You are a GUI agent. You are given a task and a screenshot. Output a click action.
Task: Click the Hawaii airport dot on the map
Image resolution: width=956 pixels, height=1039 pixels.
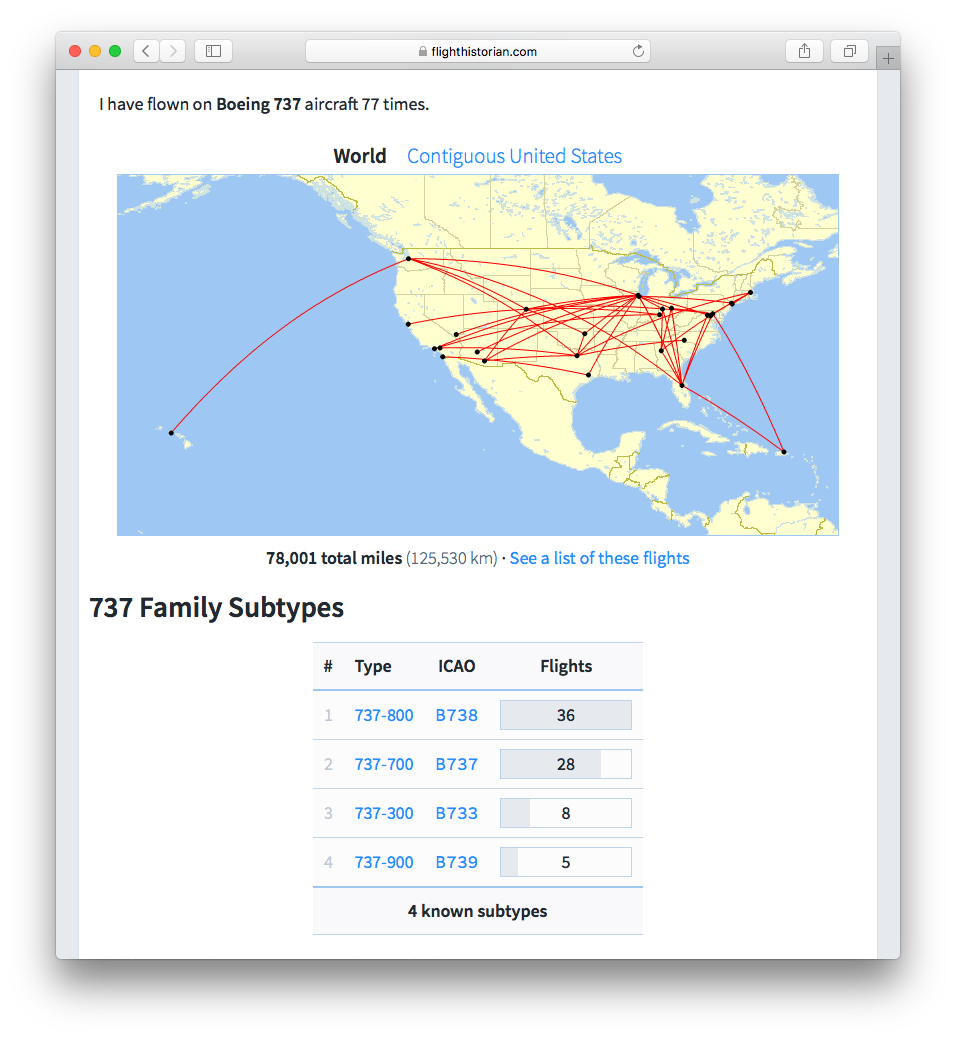pos(170,434)
